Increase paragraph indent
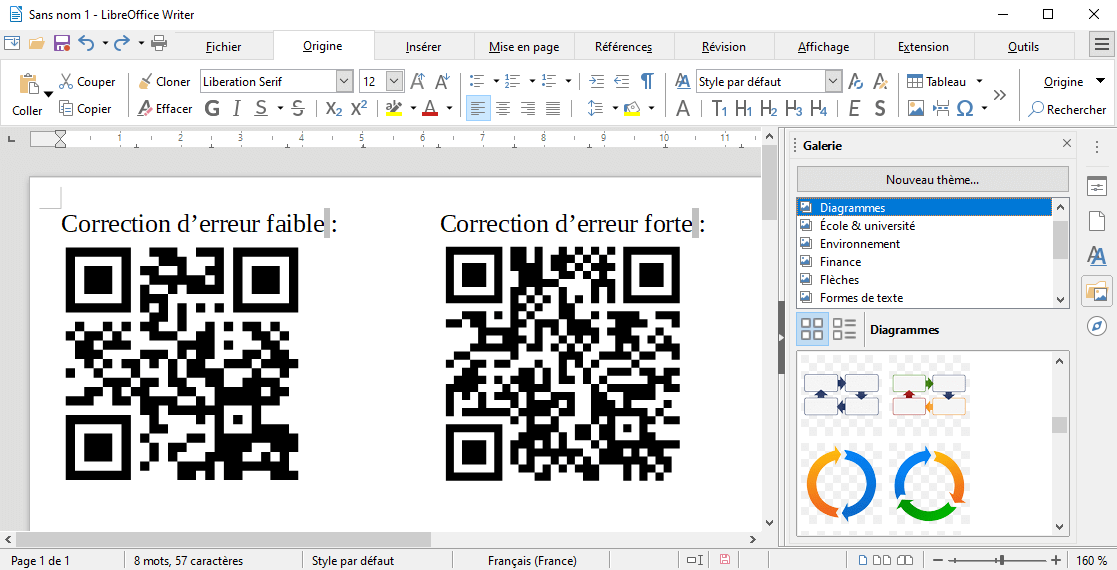The width and height of the screenshot is (1117, 570). point(597,81)
